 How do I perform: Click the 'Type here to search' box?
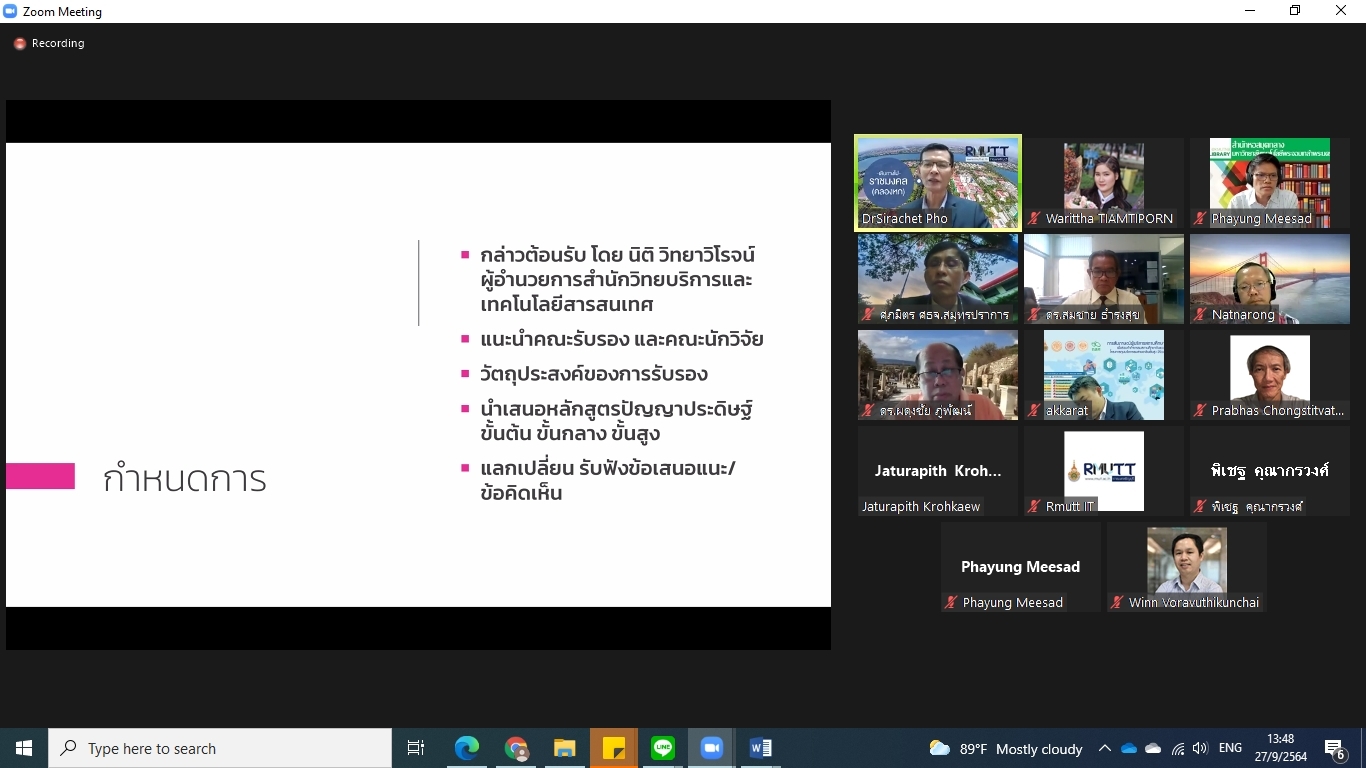tap(220, 748)
